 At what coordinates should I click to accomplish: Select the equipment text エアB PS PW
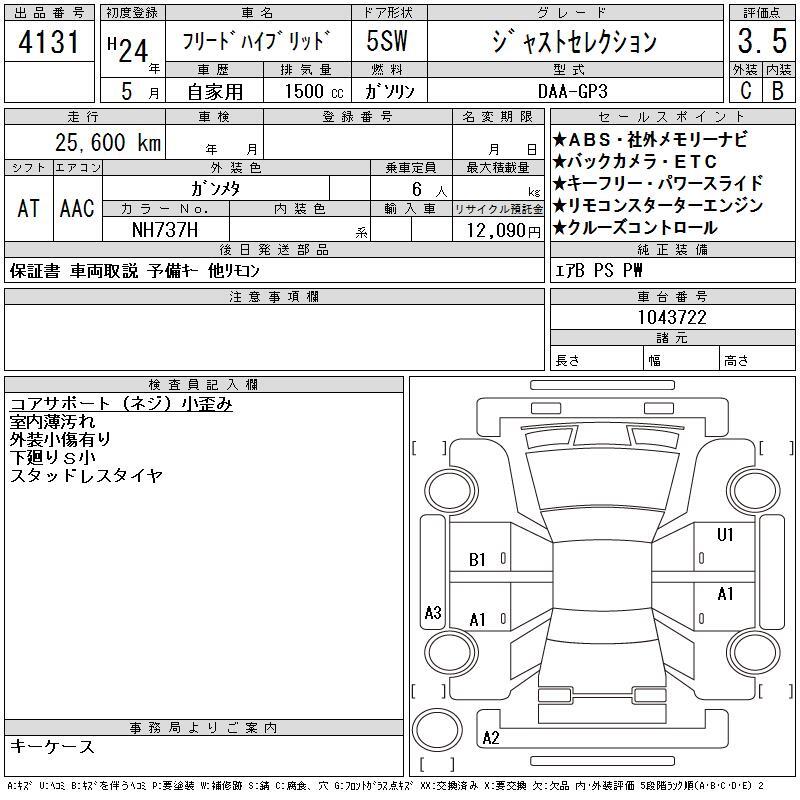click(598, 270)
